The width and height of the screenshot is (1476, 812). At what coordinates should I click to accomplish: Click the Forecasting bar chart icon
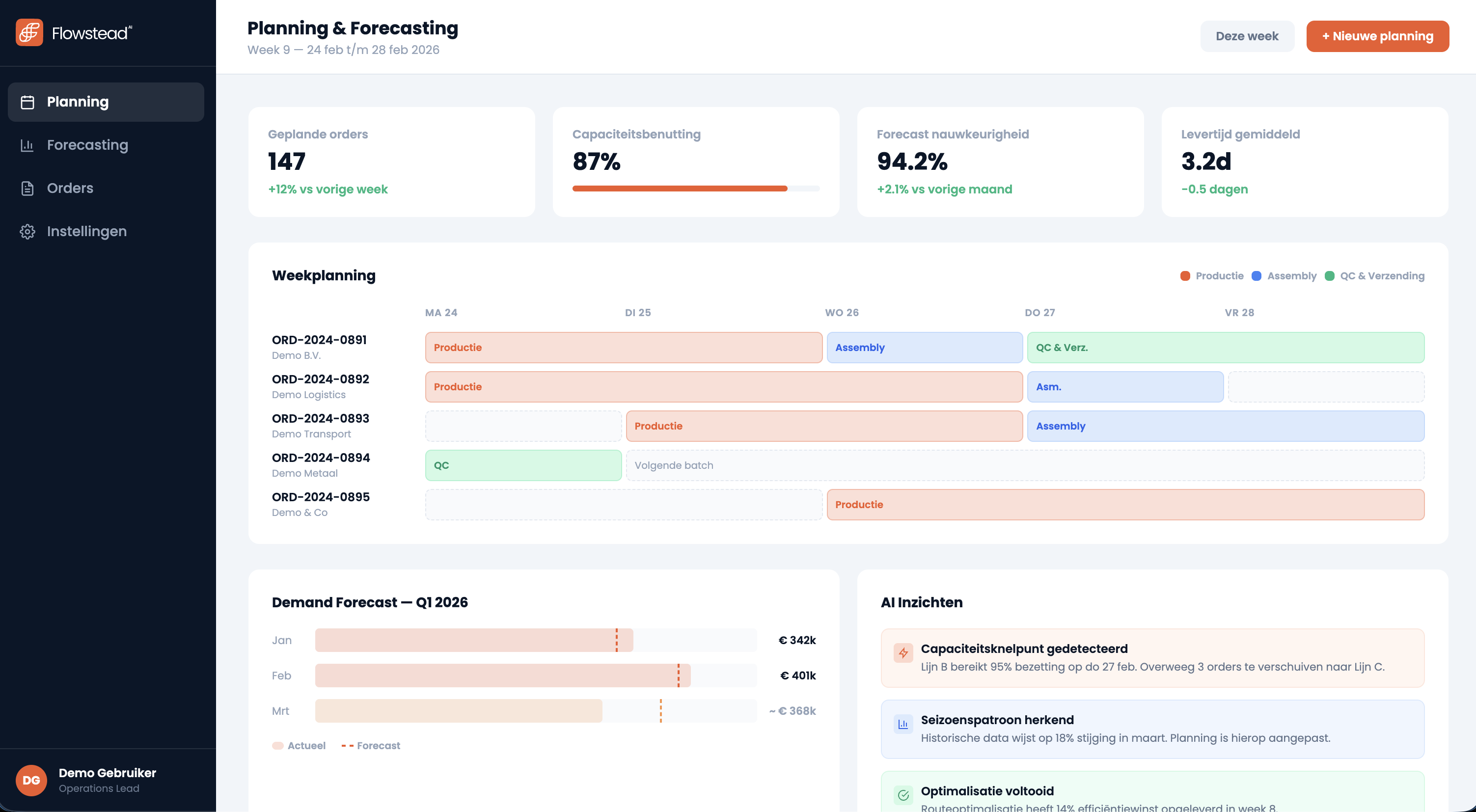click(x=27, y=145)
